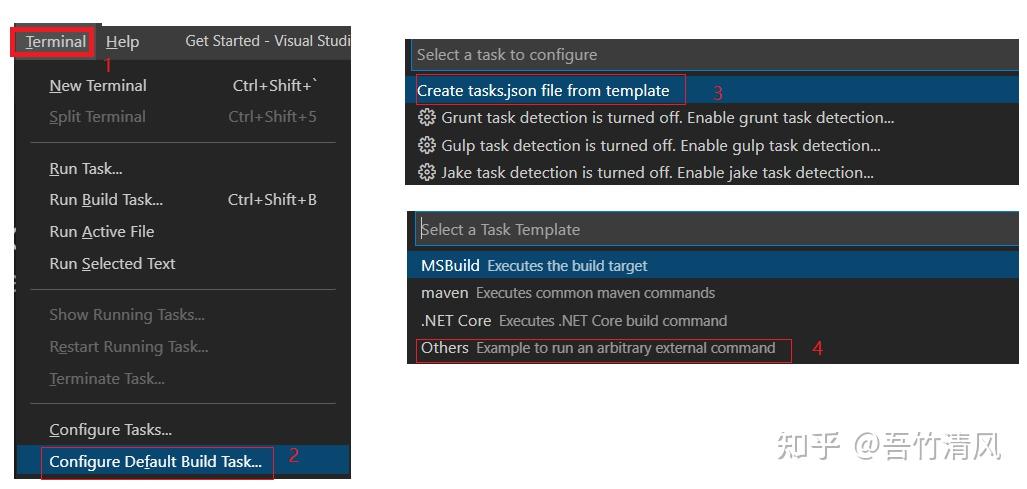1027x489 pixels.
Task: Select maven task template
Action: click(713, 293)
